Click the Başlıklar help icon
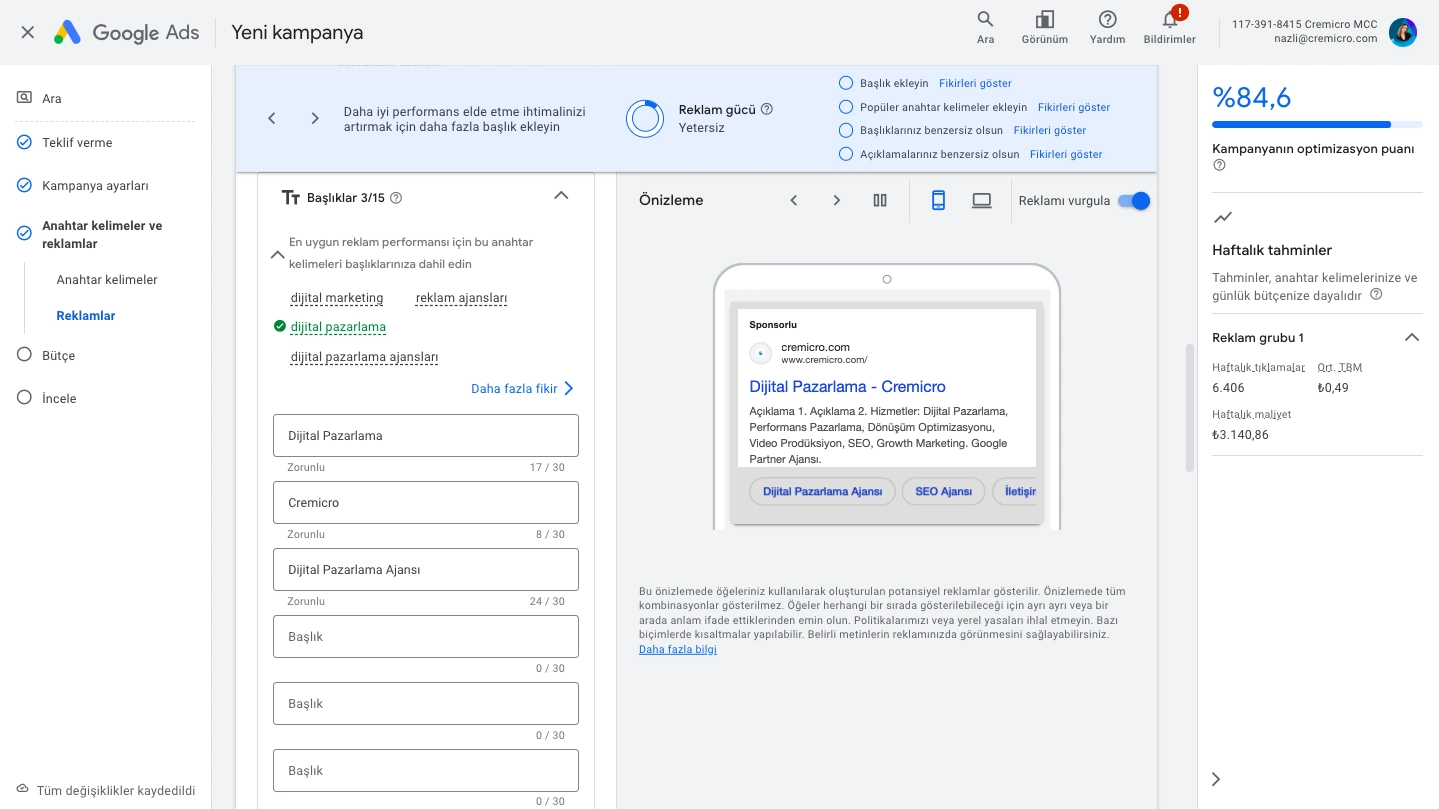This screenshot has width=1439, height=809. [x=396, y=198]
